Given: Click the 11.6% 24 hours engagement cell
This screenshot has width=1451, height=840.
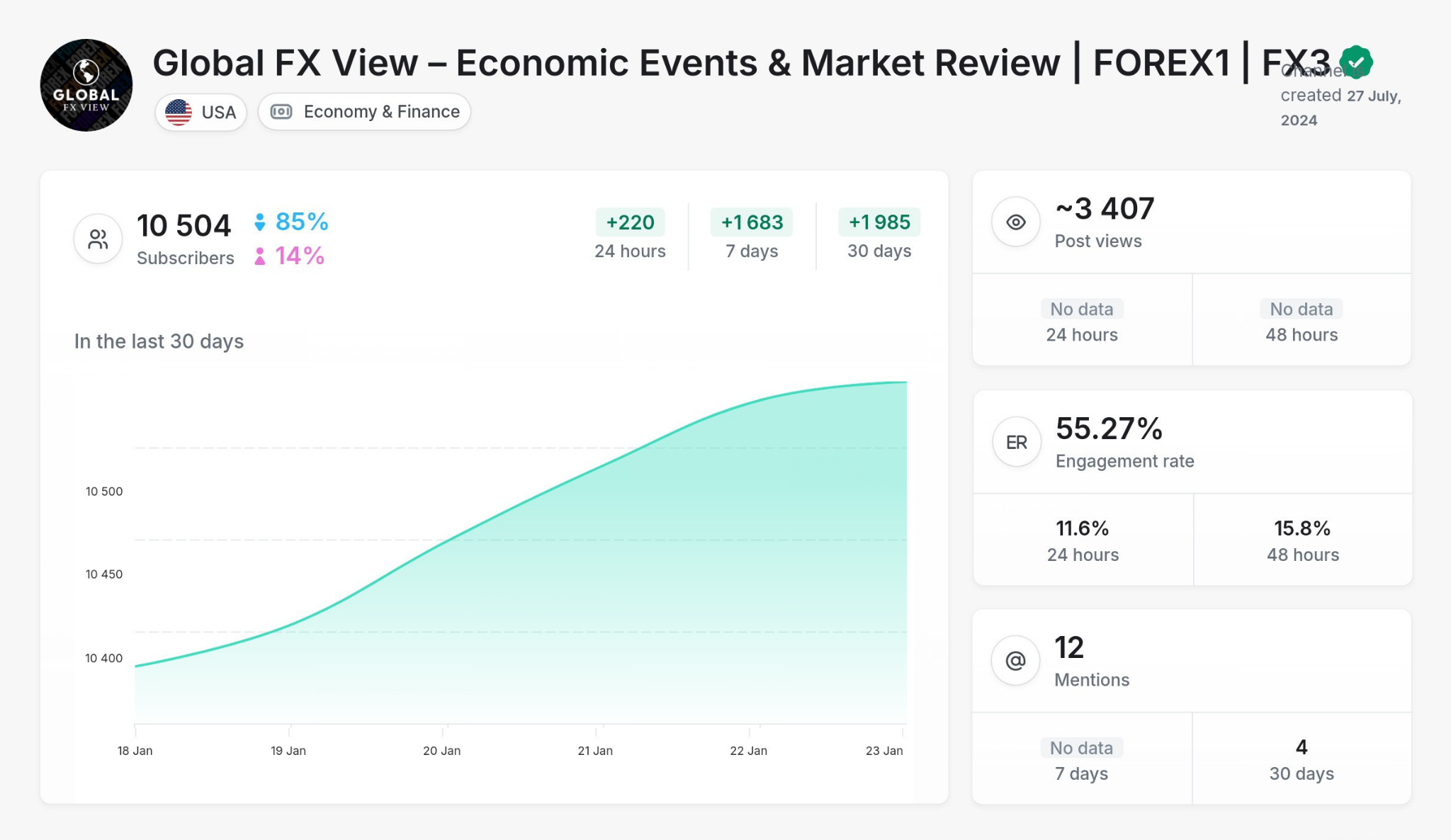Looking at the screenshot, I should [1083, 540].
